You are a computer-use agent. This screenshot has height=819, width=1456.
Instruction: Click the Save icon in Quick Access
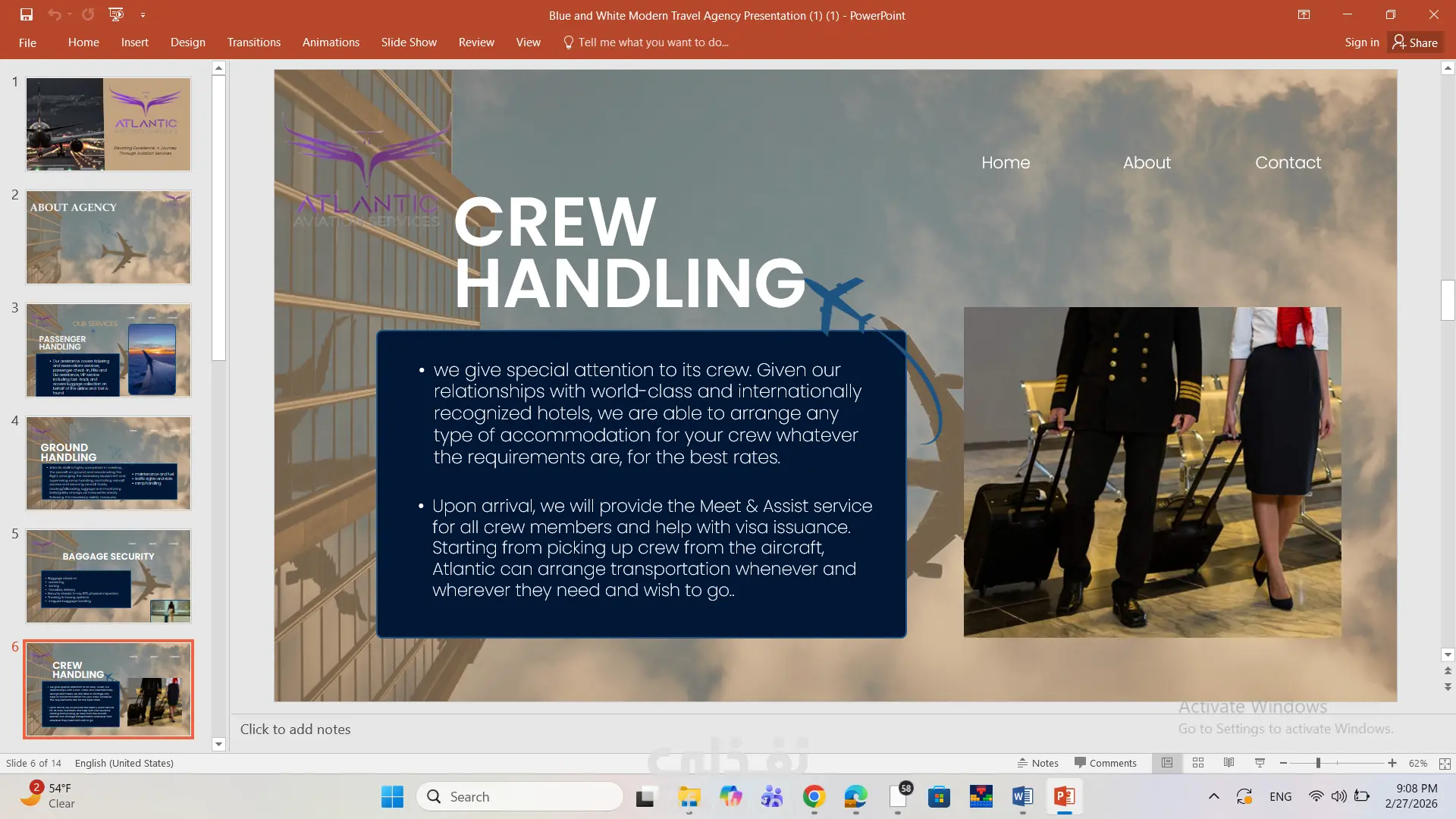pyautogui.click(x=27, y=14)
